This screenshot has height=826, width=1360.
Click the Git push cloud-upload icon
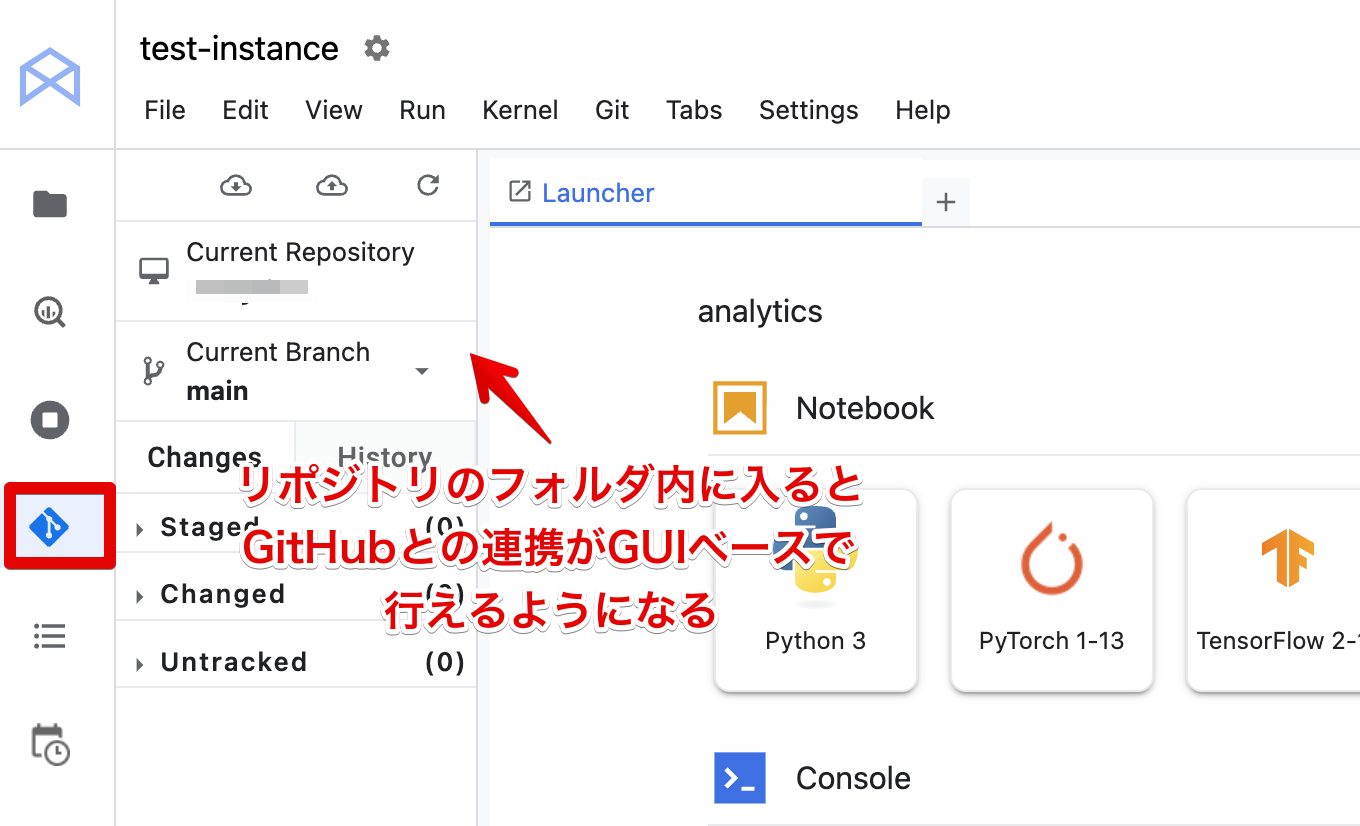(332, 185)
